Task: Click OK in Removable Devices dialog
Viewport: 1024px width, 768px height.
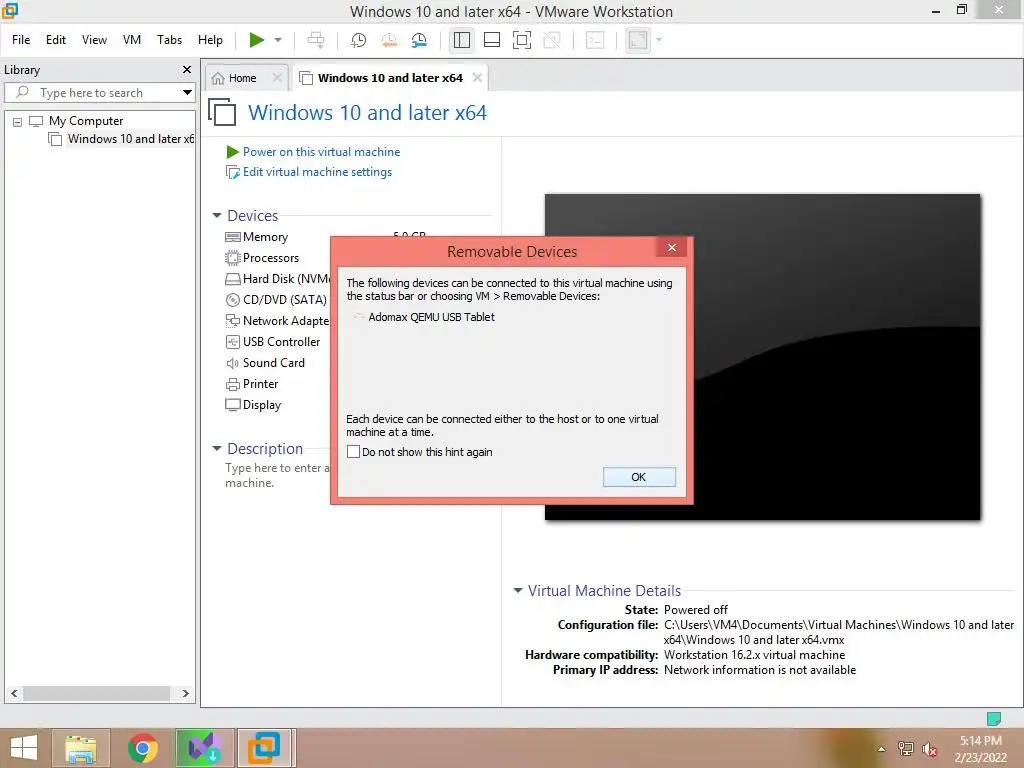Action: click(x=639, y=477)
